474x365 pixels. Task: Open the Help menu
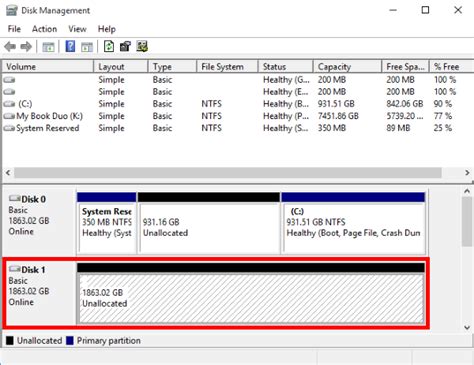(x=107, y=29)
